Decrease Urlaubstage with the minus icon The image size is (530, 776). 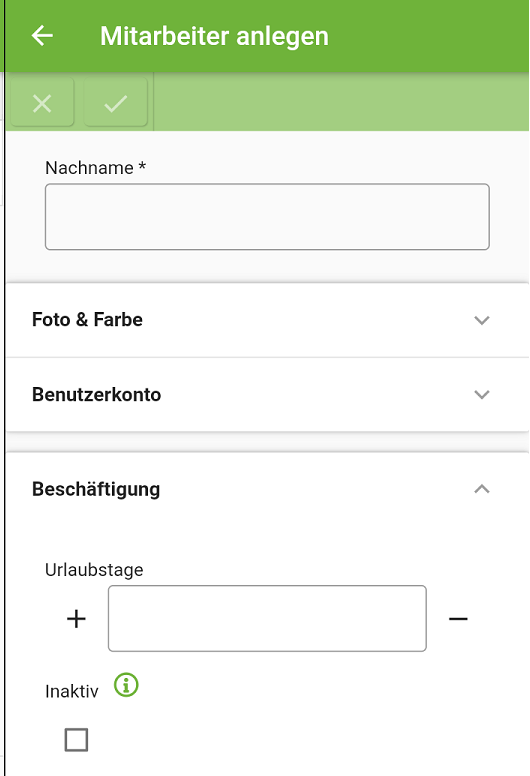[x=458, y=619]
